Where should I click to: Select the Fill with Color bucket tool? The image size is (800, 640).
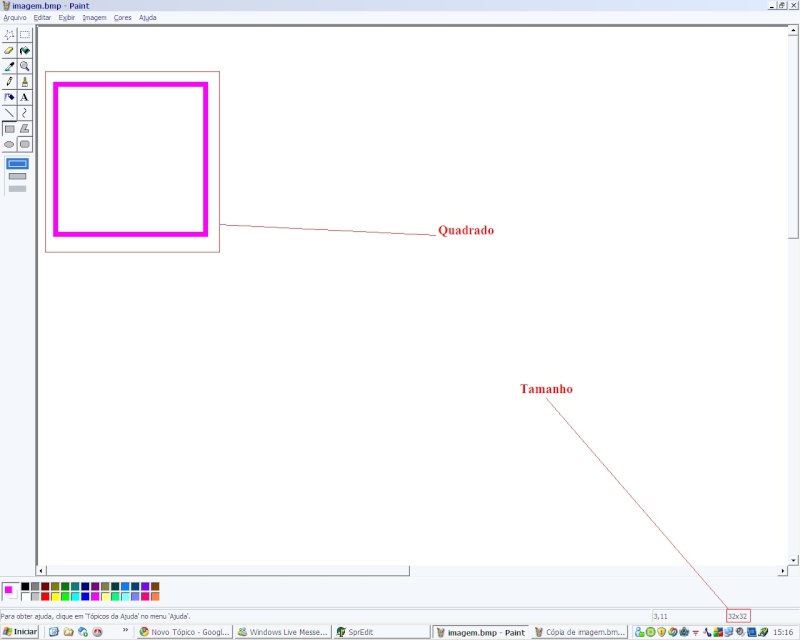25,50
